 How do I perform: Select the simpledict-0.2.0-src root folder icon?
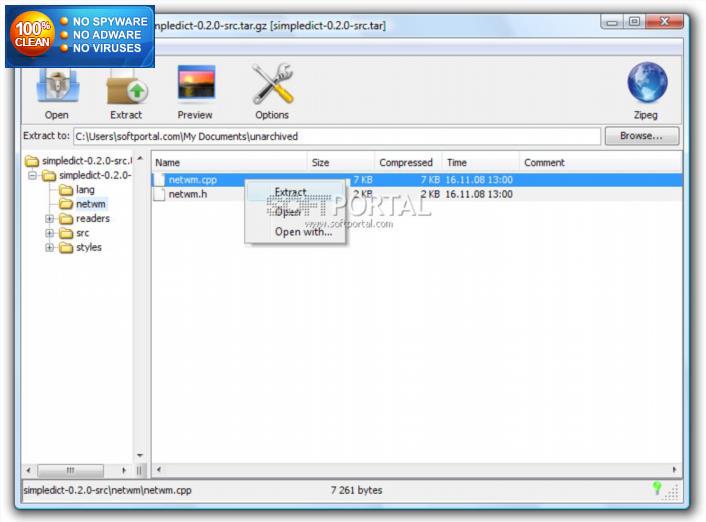(x=32, y=161)
